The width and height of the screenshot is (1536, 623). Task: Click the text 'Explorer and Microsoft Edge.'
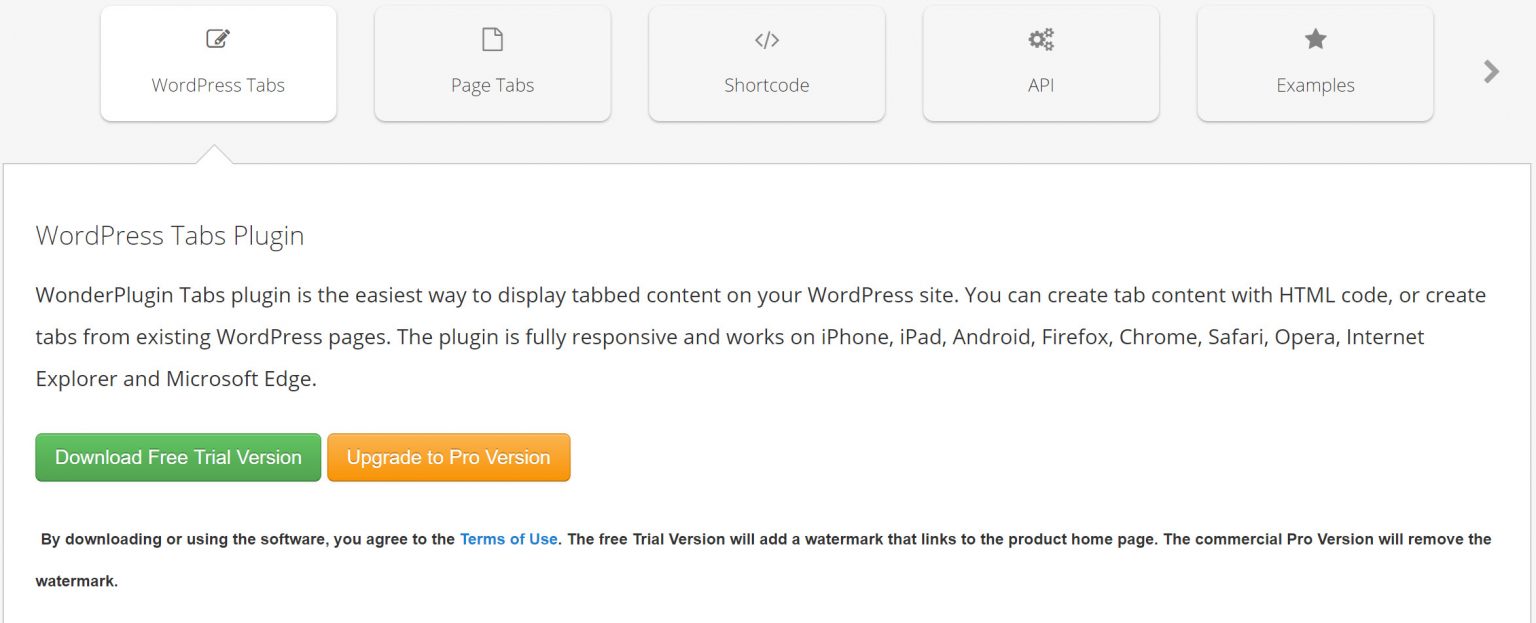[x=176, y=379]
